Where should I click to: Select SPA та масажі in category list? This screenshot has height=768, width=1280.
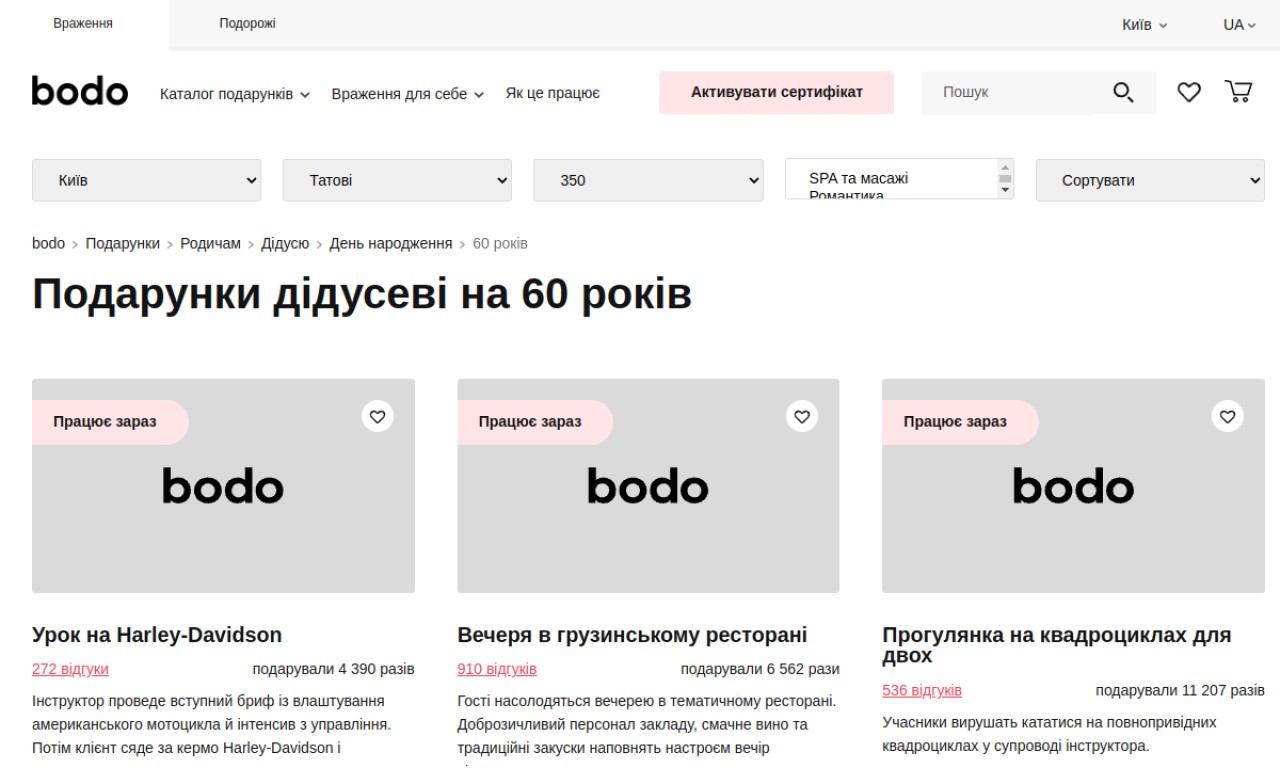pyautogui.click(x=859, y=178)
